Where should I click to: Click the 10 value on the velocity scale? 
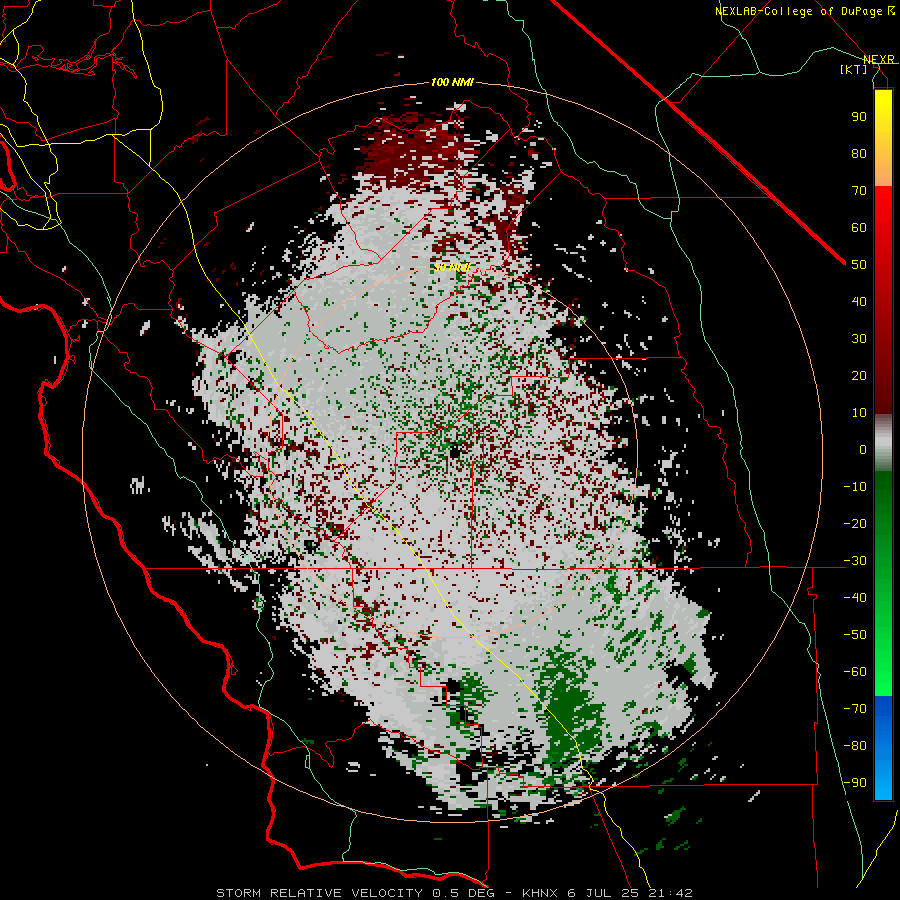tap(859, 413)
